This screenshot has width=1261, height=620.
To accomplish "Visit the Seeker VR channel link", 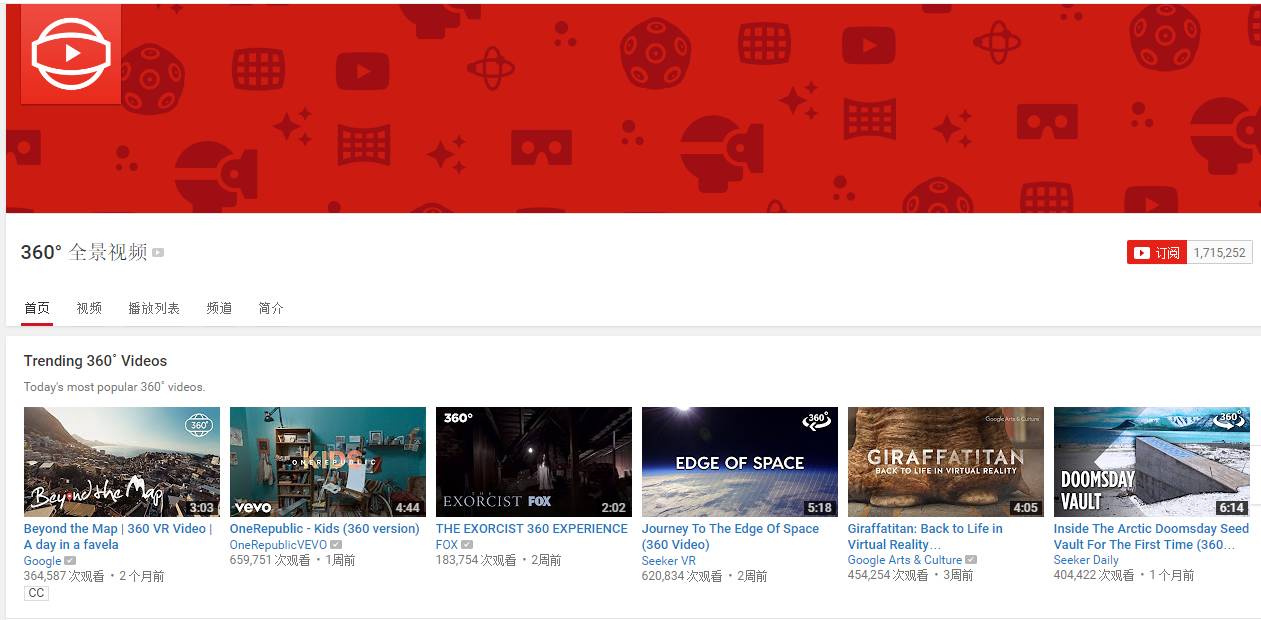I will [x=668, y=561].
